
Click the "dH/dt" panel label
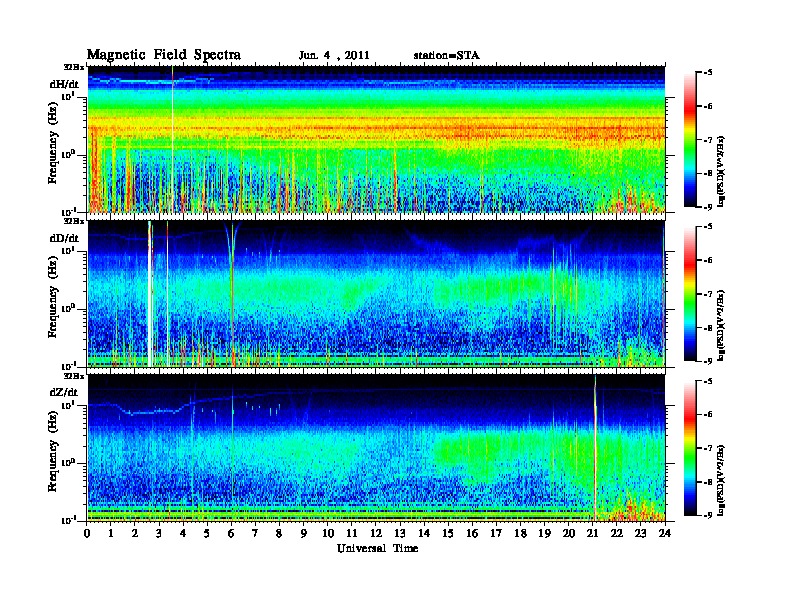point(64,84)
